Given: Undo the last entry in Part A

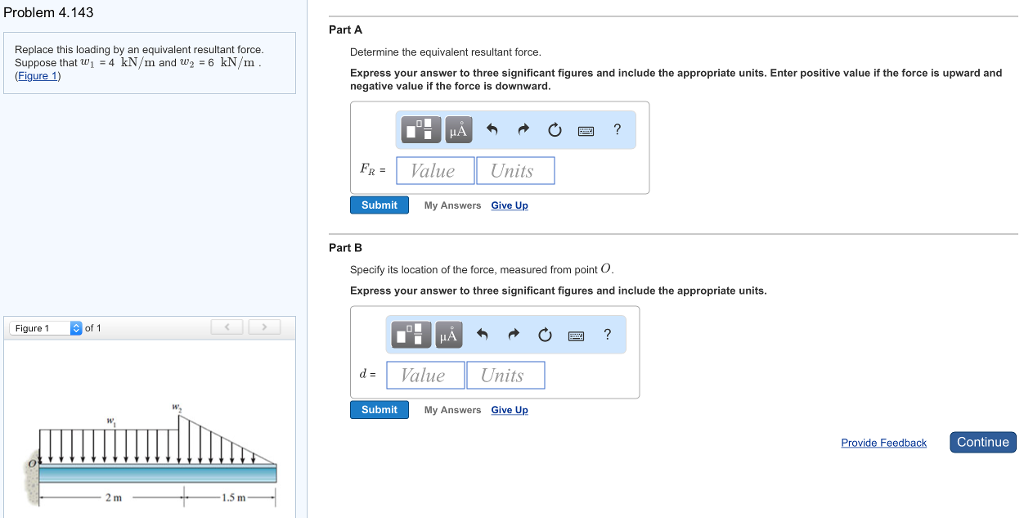Looking at the screenshot, I should (491, 130).
